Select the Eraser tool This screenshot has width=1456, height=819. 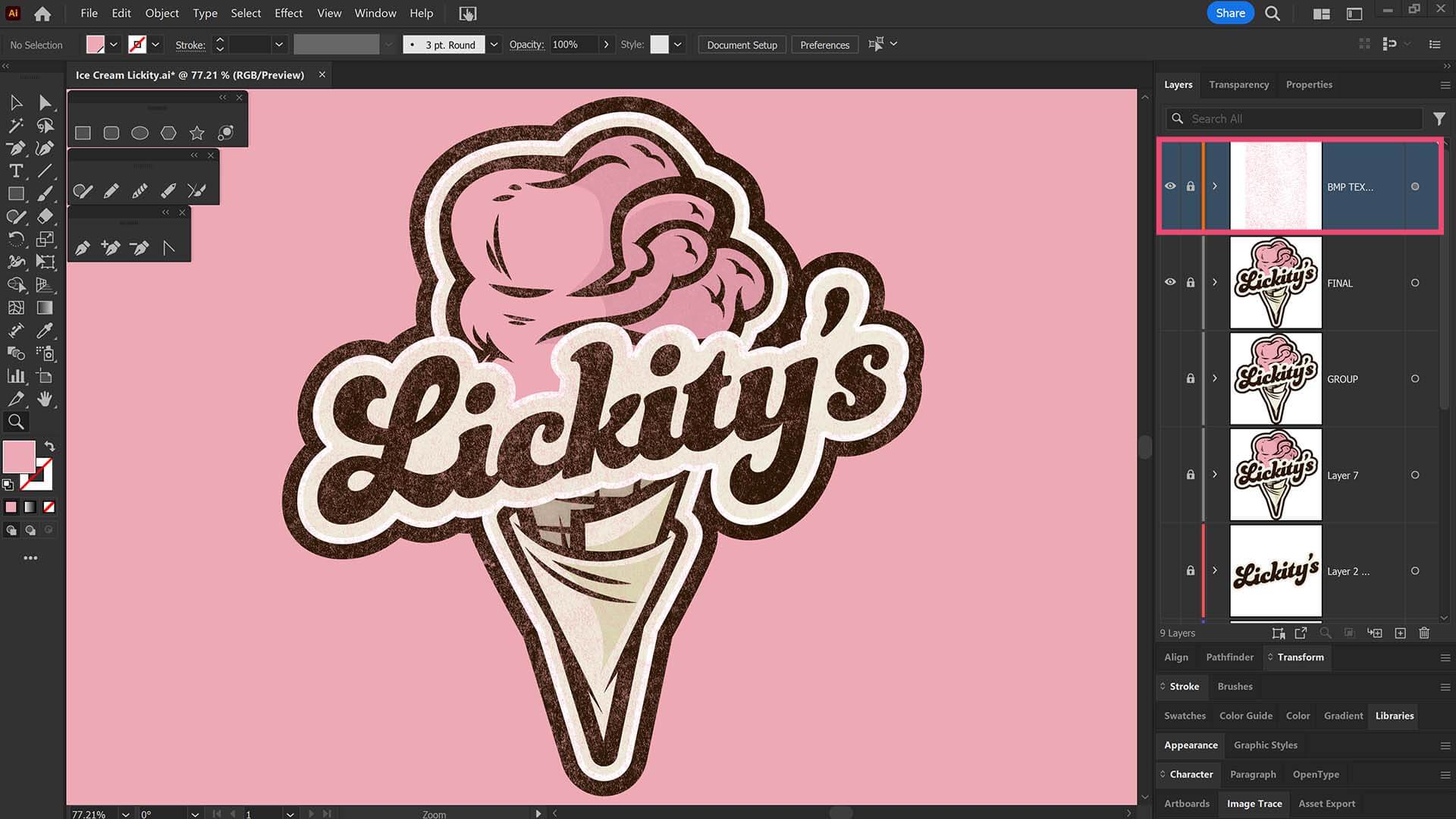(x=45, y=216)
